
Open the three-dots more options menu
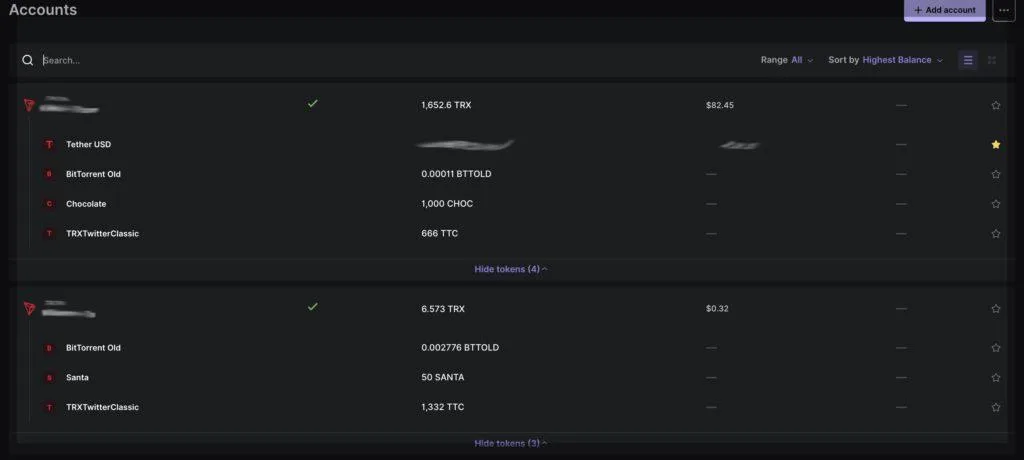(1004, 10)
